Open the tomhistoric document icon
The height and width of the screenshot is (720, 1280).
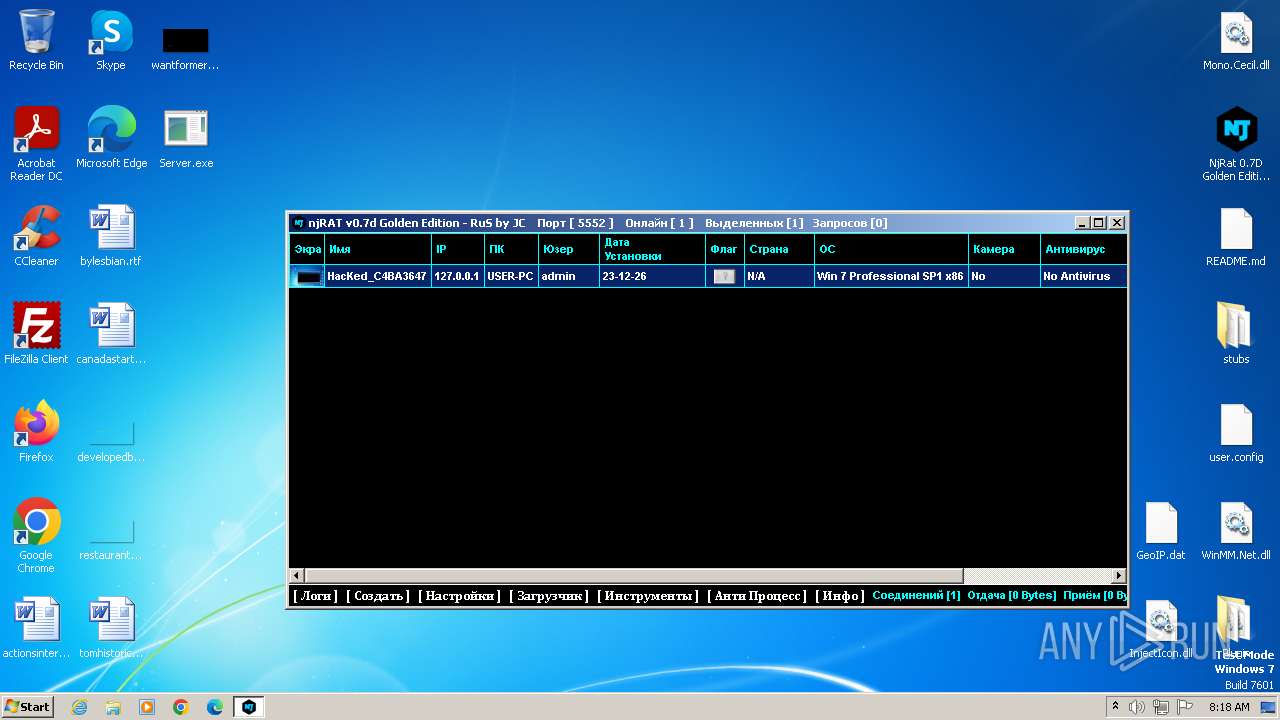pos(111,628)
